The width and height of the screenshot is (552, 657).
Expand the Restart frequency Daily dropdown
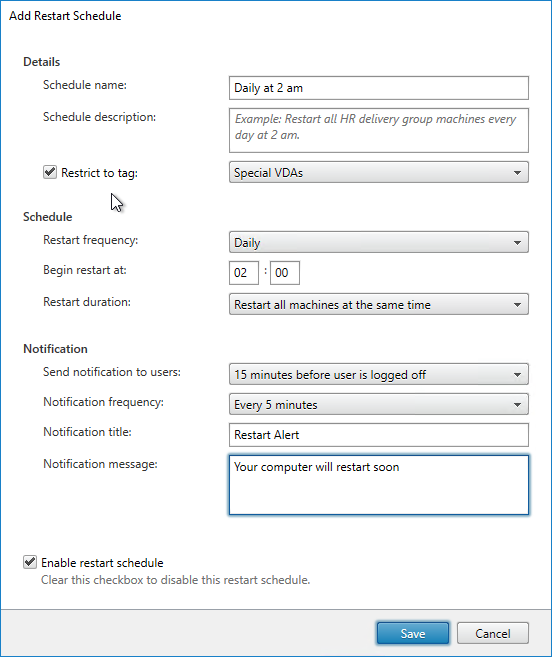click(378, 242)
